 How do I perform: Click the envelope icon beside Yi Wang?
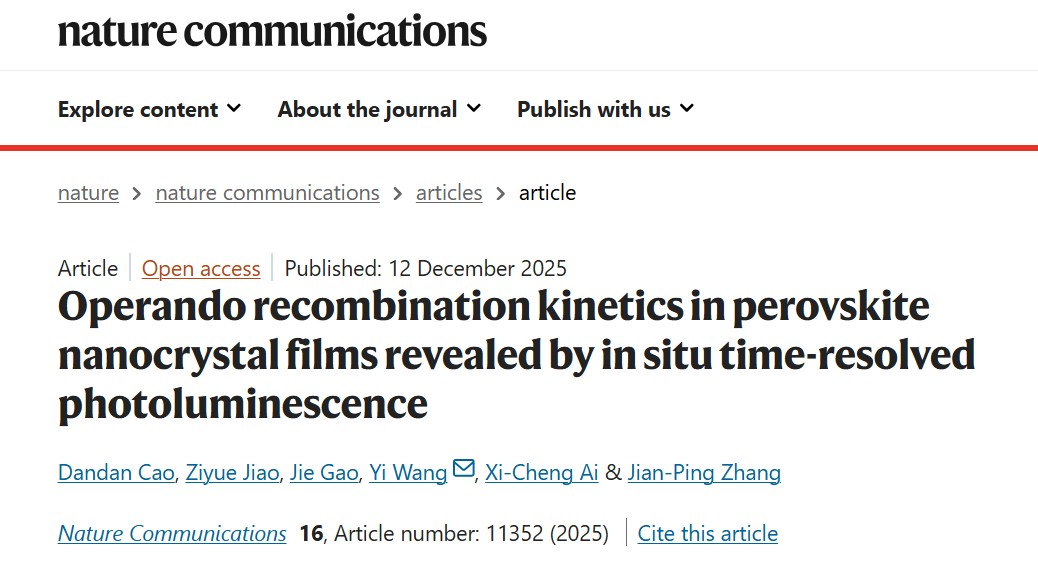click(x=463, y=470)
